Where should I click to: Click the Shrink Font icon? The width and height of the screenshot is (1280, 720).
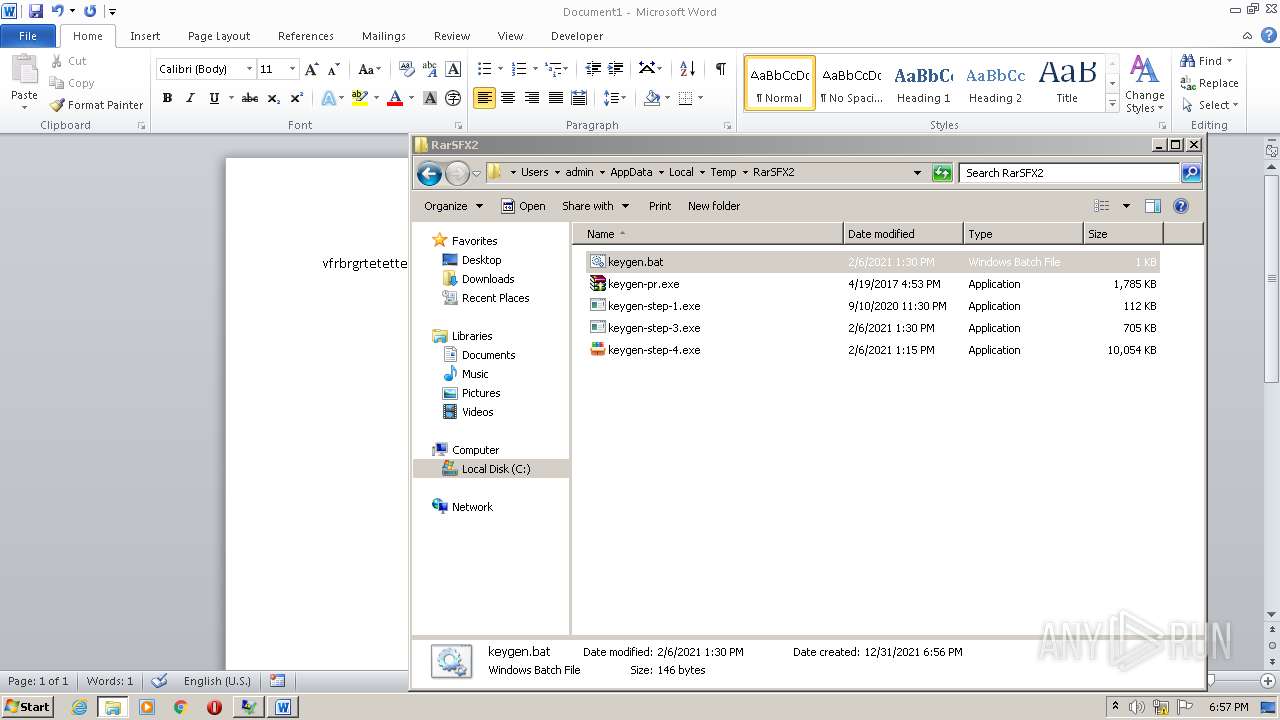pos(334,69)
